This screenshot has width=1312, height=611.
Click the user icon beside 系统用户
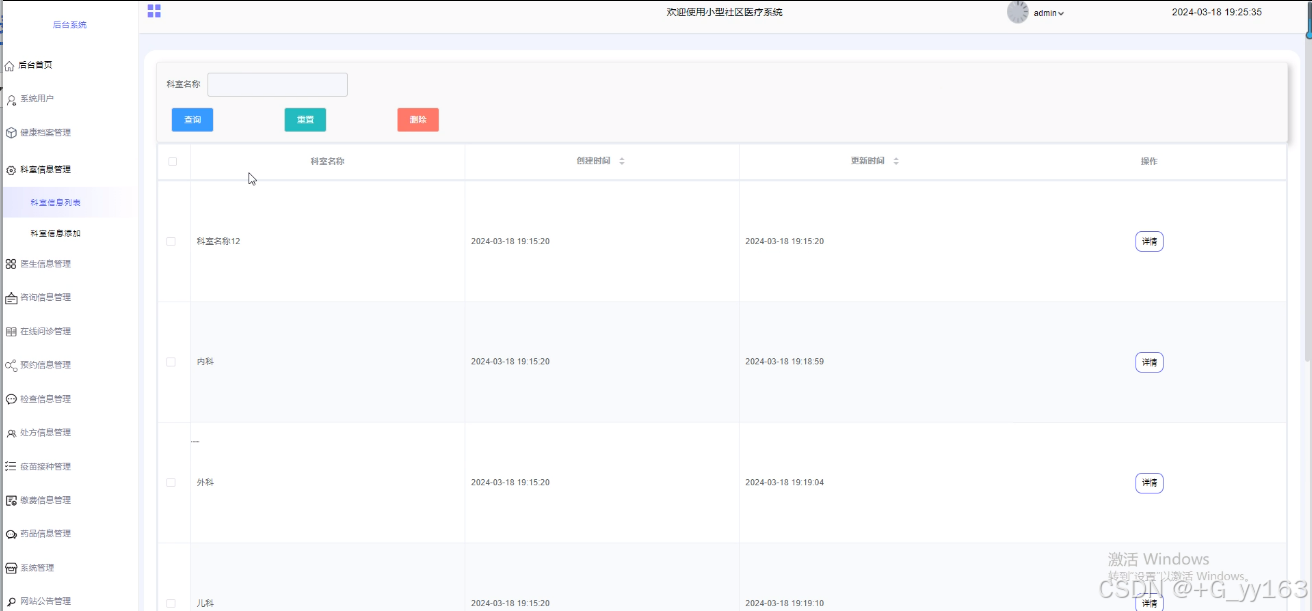click(x=11, y=100)
